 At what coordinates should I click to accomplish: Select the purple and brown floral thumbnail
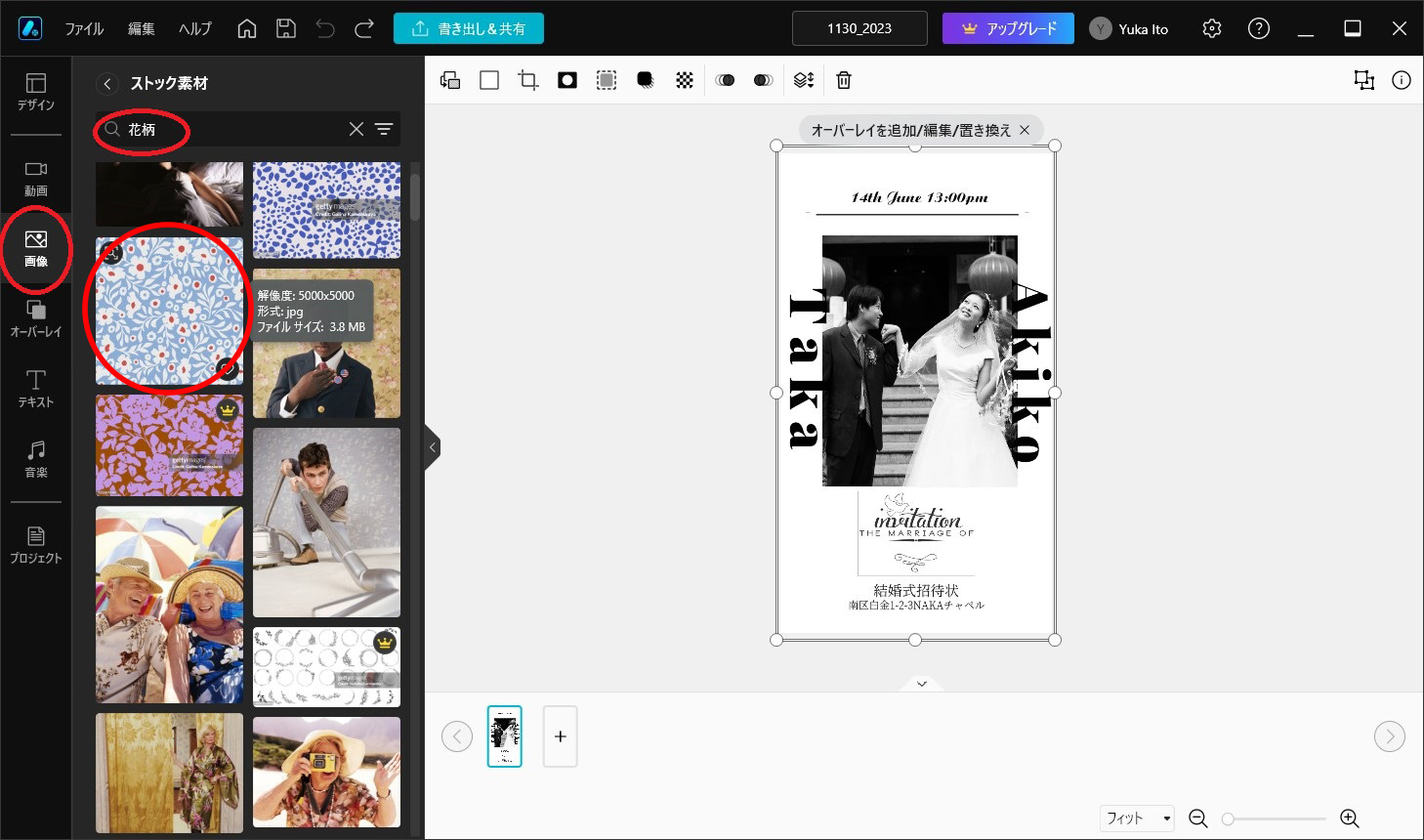click(169, 445)
